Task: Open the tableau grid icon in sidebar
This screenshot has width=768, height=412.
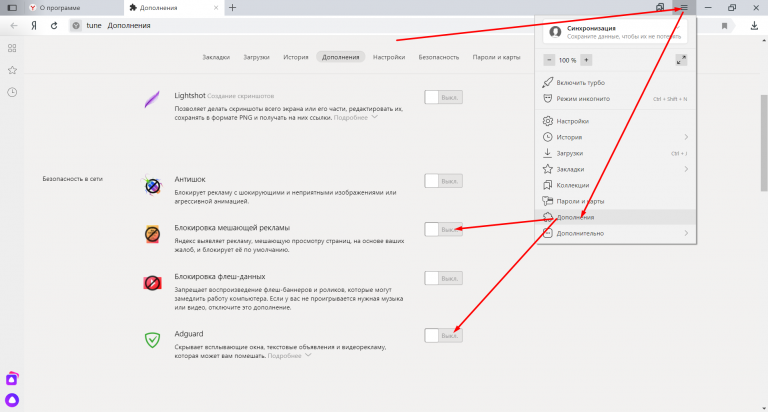Action: (12, 48)
